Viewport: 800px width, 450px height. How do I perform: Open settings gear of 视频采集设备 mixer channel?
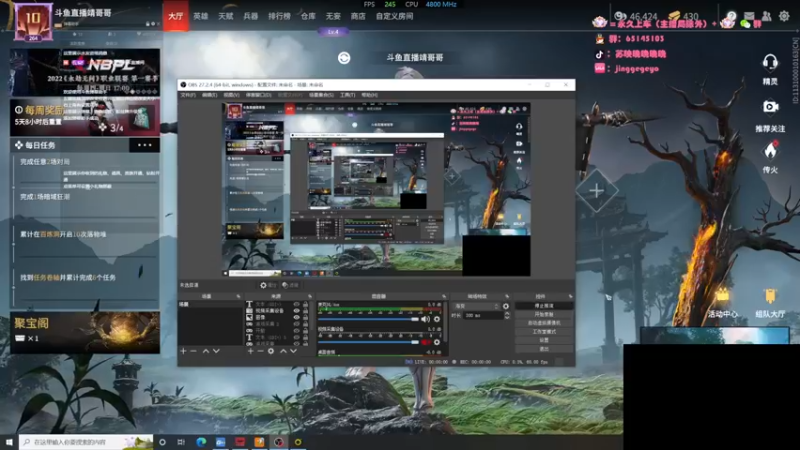click(x=437, y=342)
